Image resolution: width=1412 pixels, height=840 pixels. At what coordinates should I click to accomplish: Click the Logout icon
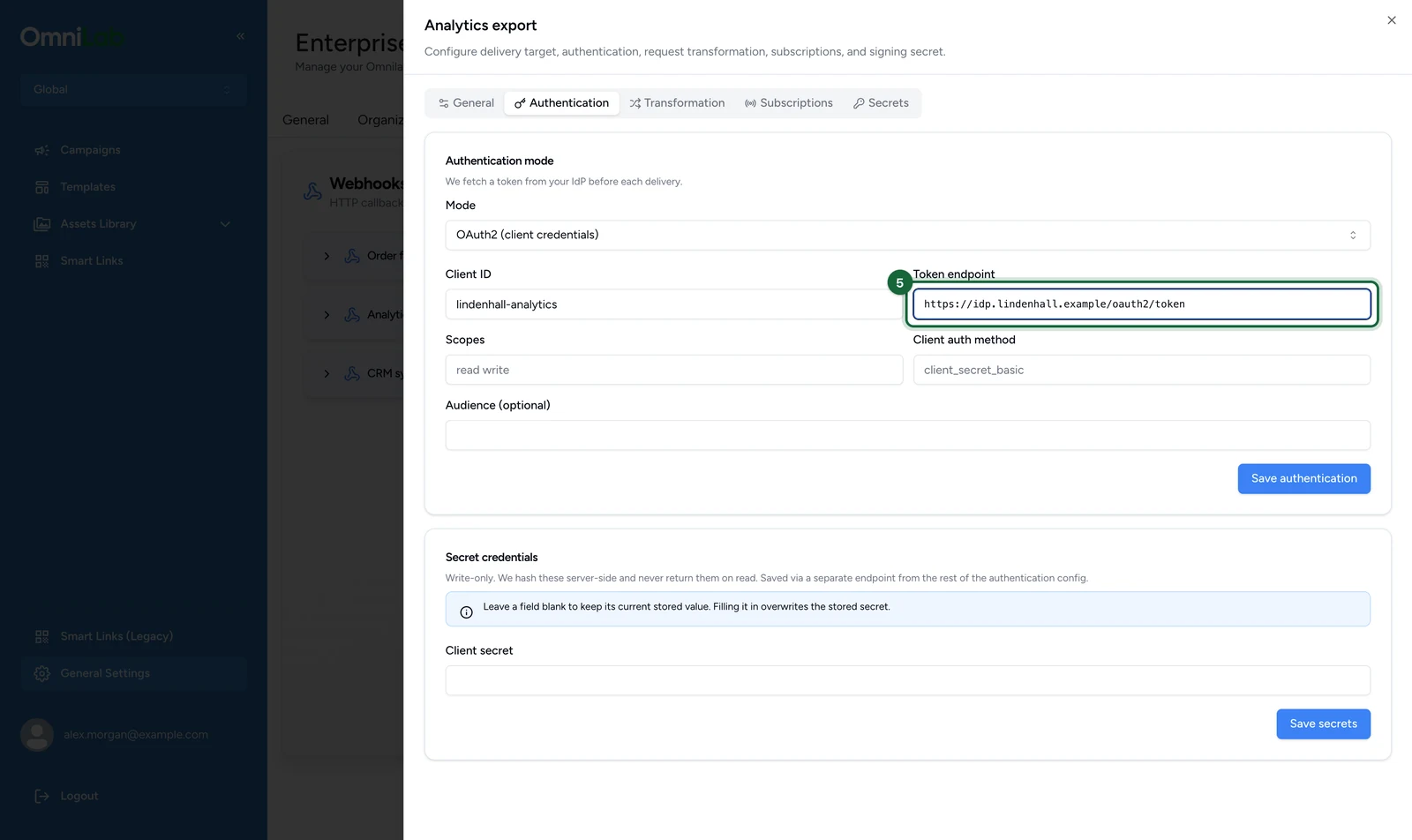tap(41, 796)
